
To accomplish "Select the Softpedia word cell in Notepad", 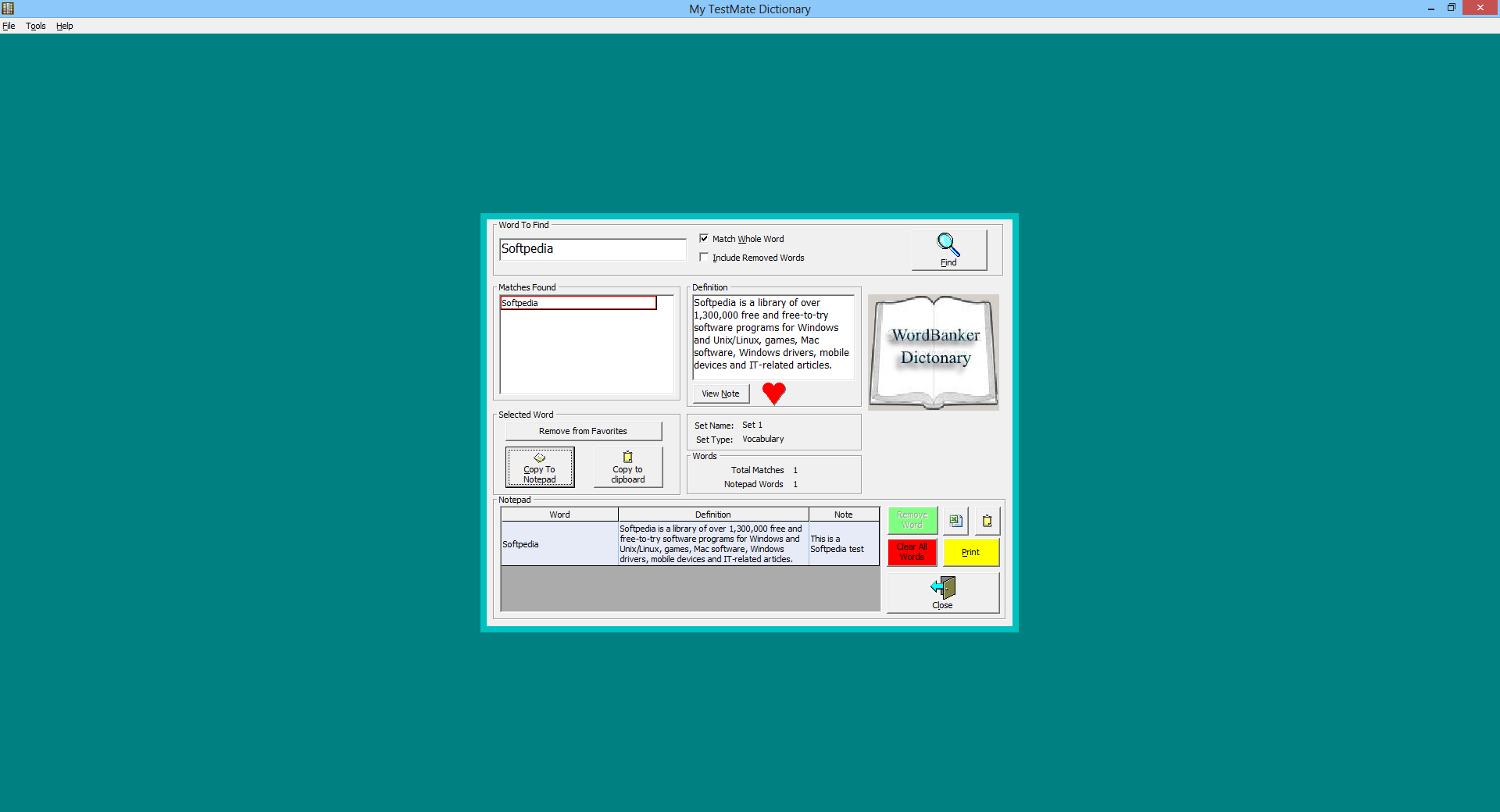I will pyautogui.click(x=559, y=544).
